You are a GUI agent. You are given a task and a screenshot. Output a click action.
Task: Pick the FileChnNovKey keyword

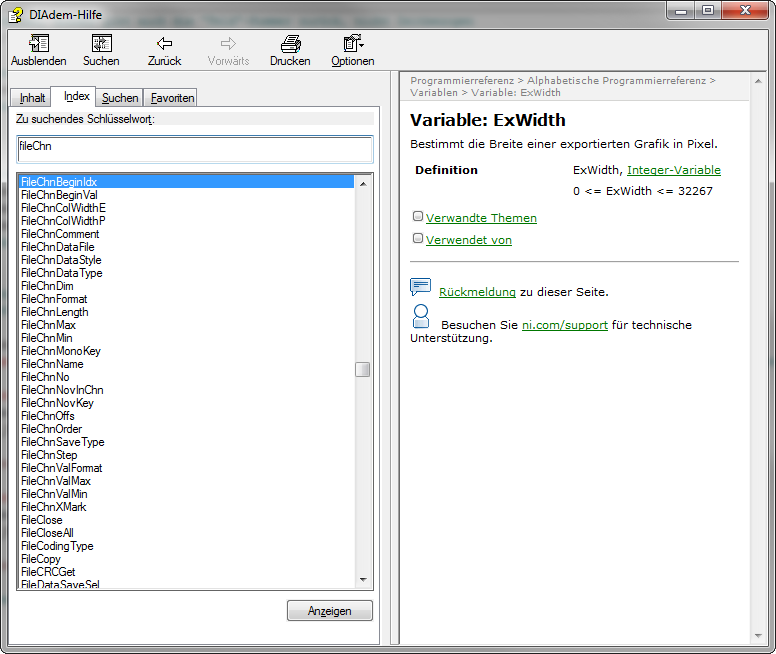click(57, 402)
